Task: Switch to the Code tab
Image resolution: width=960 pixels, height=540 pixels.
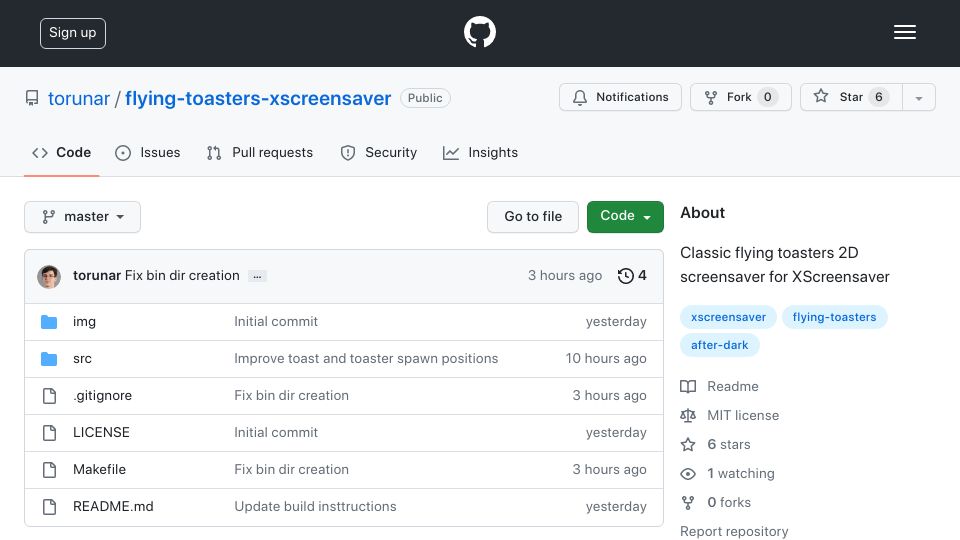Action: pyautogui.click(x=62, y=152)
